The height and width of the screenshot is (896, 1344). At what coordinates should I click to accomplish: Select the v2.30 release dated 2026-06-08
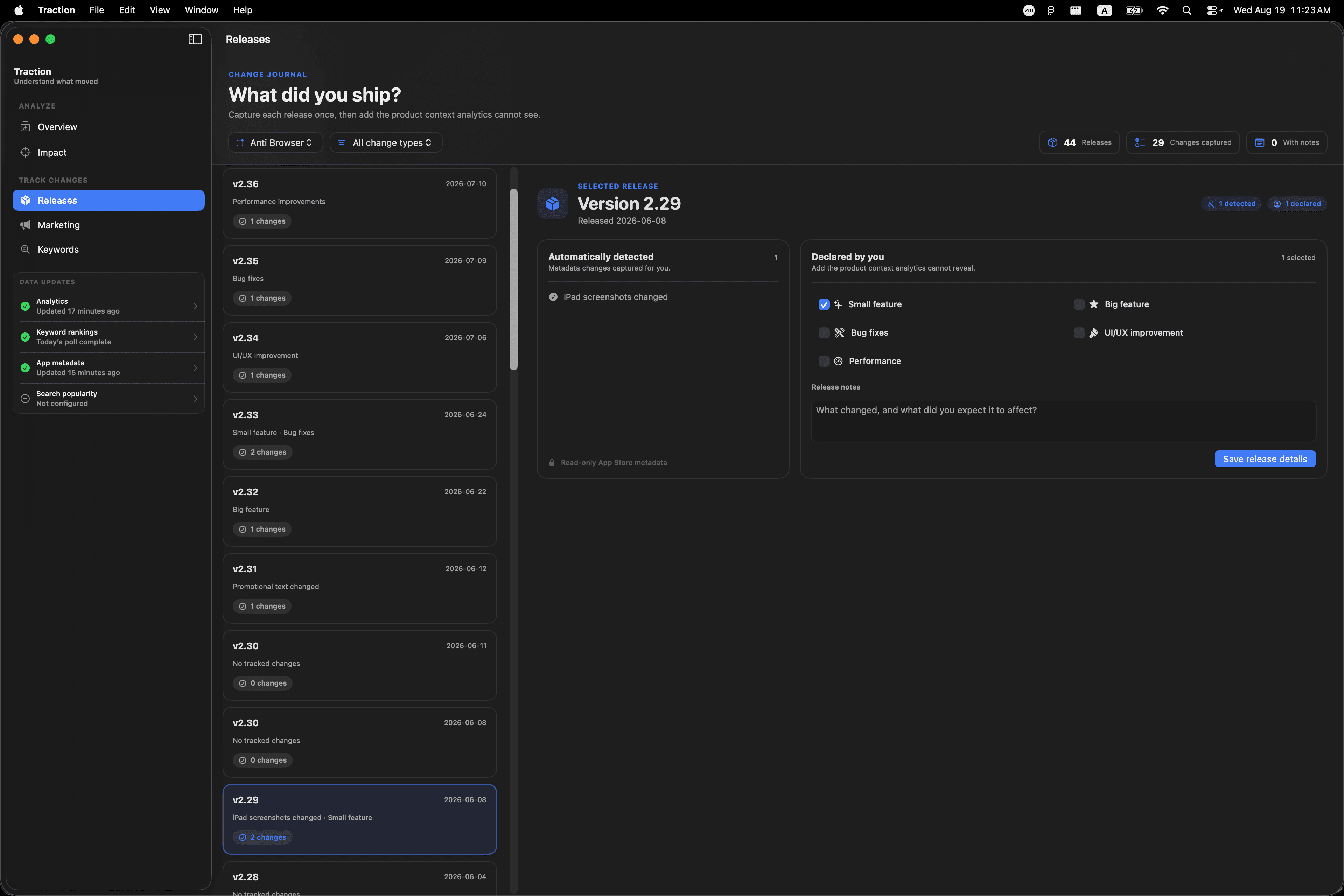click(359, 742)
